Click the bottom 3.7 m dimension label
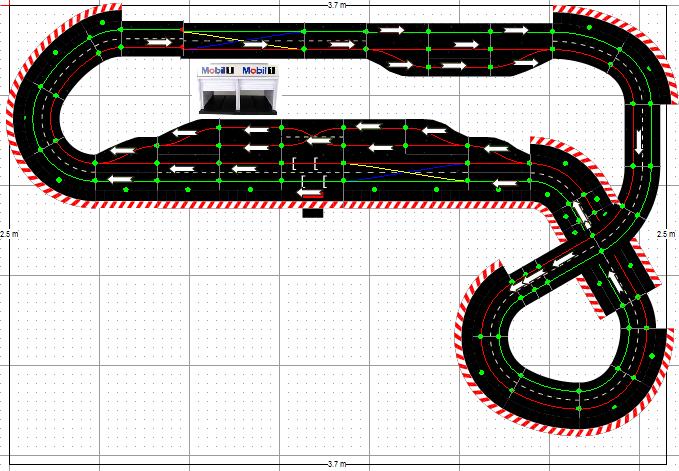This screenshot has width=679, height=471. pyautogui.click(x=339, y=465)
